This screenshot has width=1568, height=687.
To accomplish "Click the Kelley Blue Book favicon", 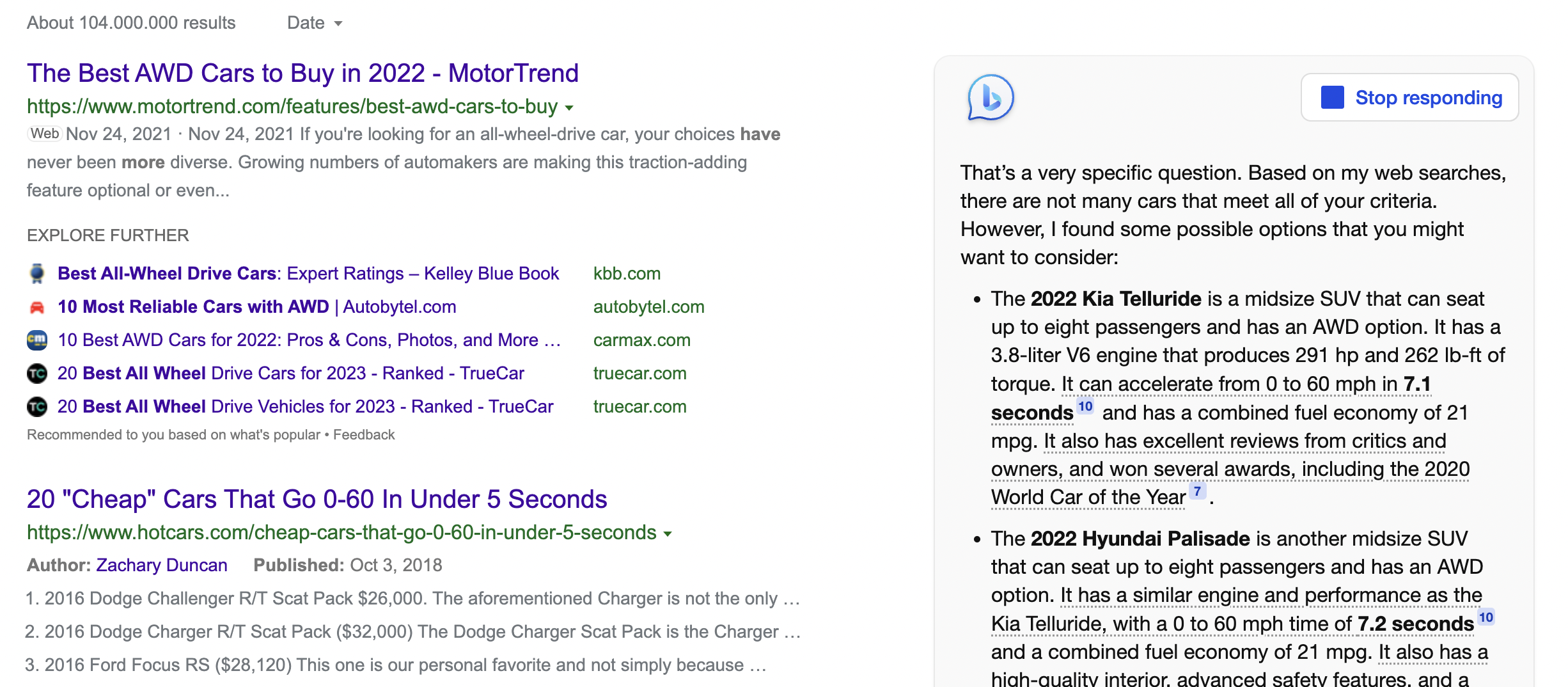I will 37,274.
